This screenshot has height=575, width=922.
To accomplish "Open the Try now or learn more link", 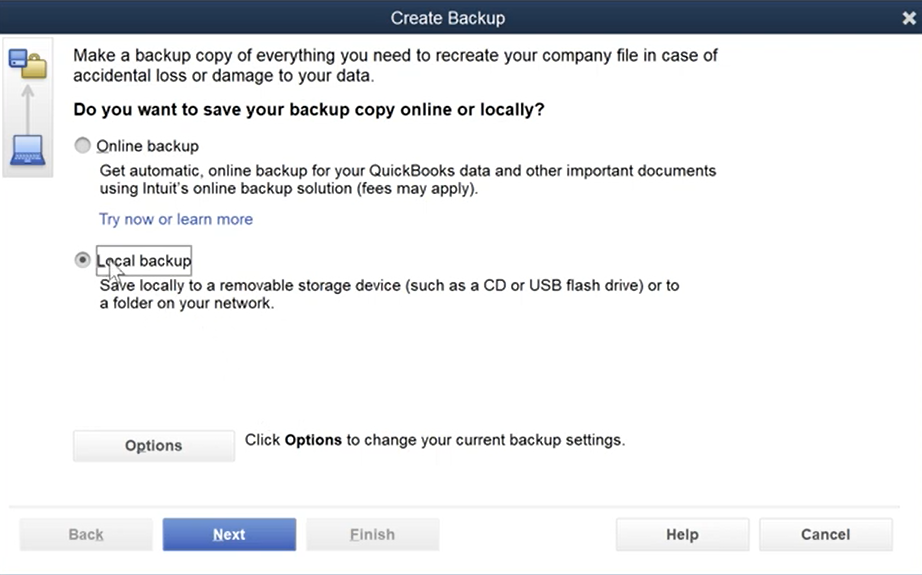I will click(x=176, y=219).
